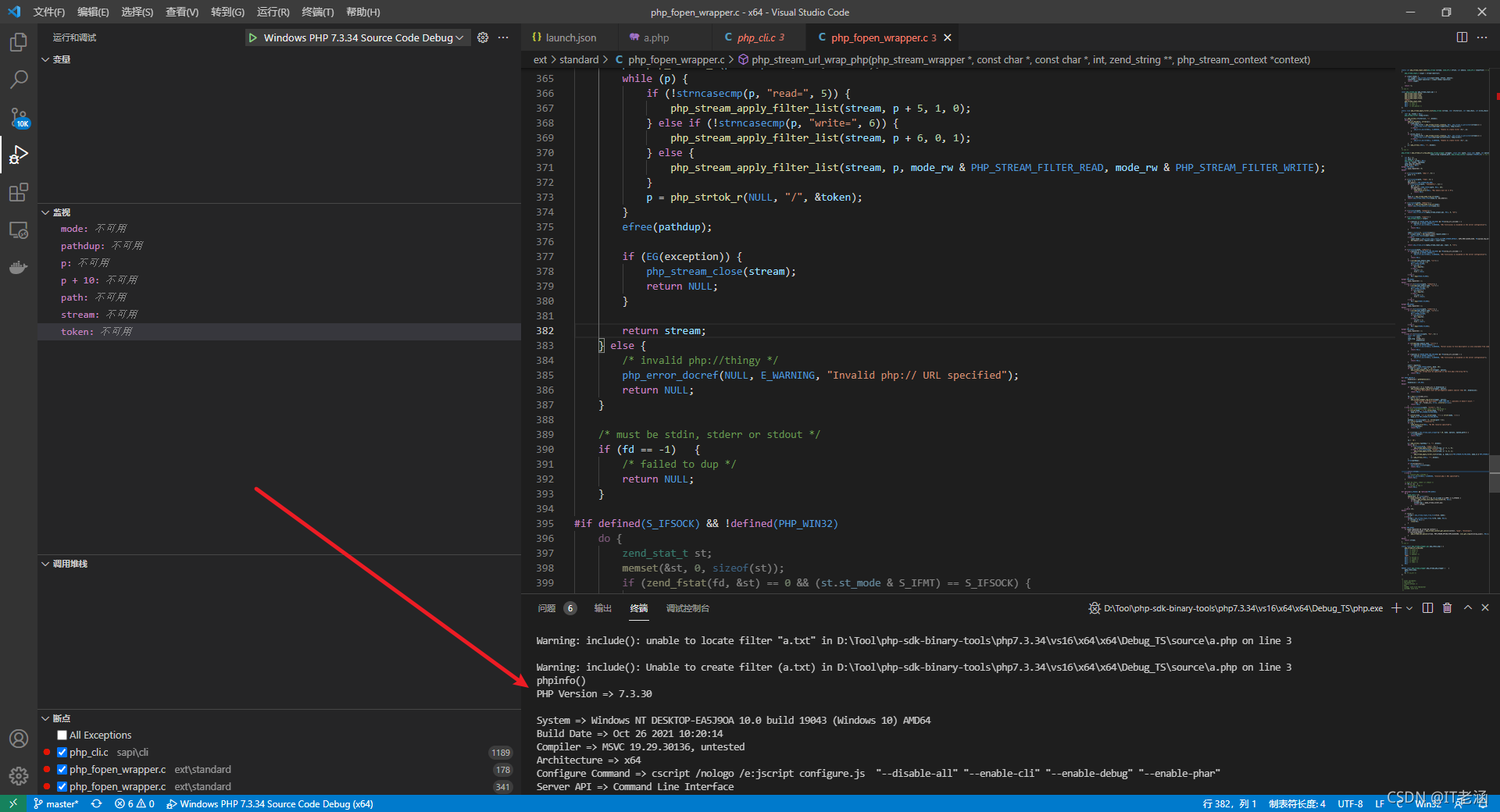Change the 制表符长度: 4 indentation setting
This screenshot has width=1500, height=812.
pyautogui.click(x=1297, y=803)
